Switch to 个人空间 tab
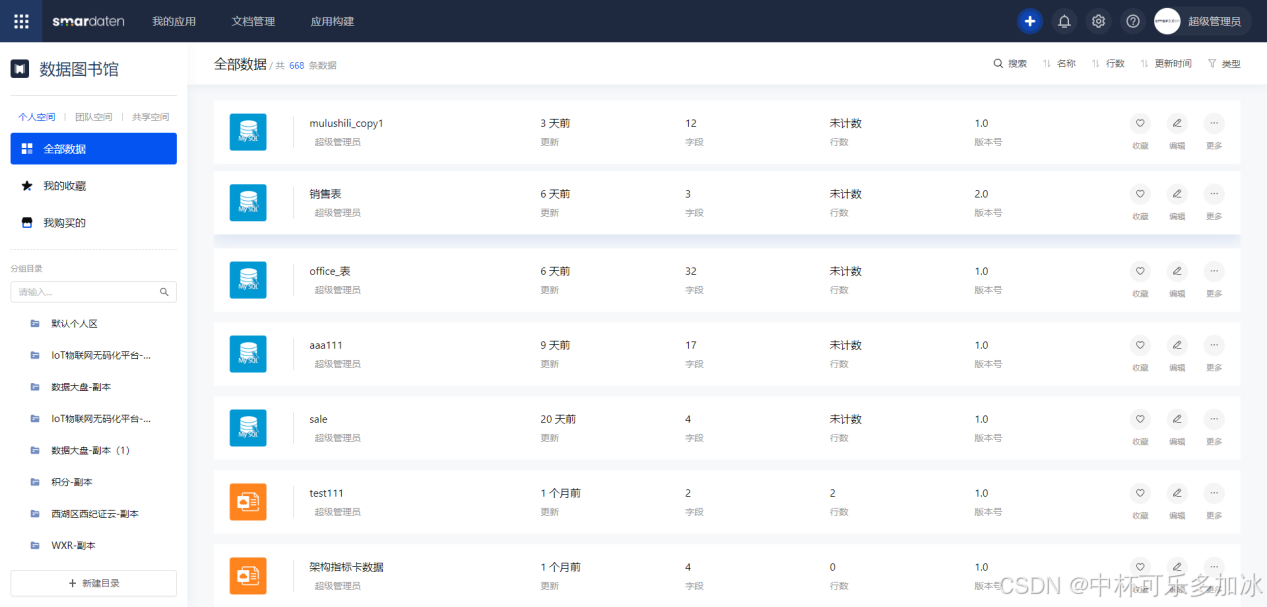Screen dimensions: 1267x607 pos(37,117)
